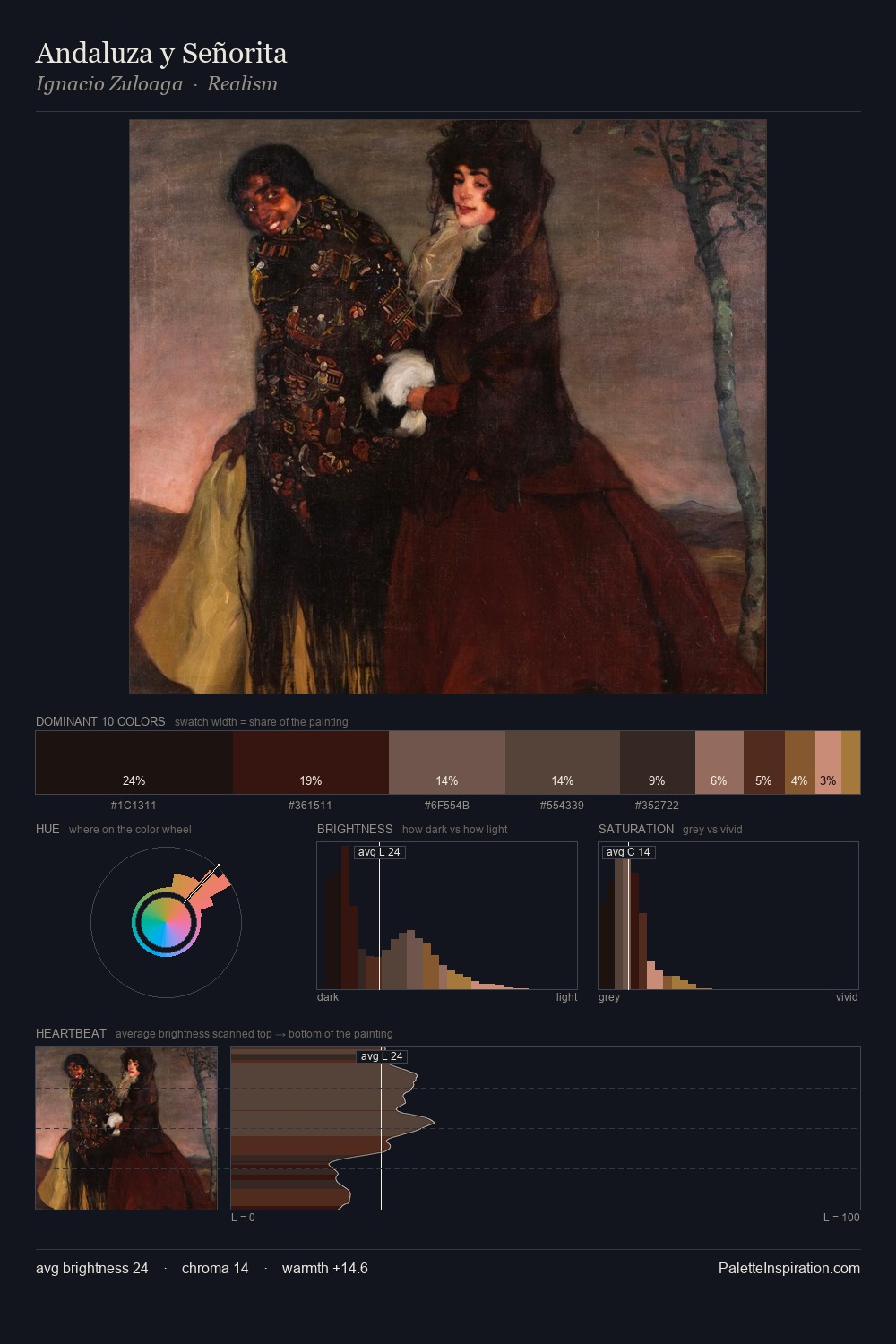
Task: Click the Brightness histogram chart
Action: click(447, 916)
